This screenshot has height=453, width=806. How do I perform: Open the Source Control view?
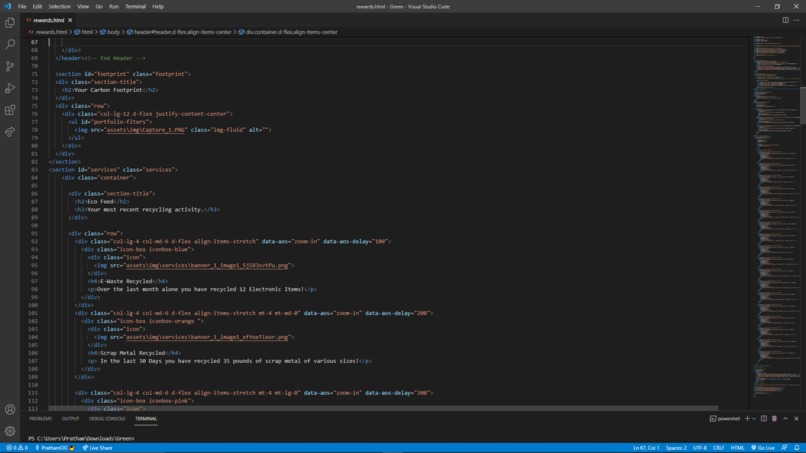tap(10, 66)
